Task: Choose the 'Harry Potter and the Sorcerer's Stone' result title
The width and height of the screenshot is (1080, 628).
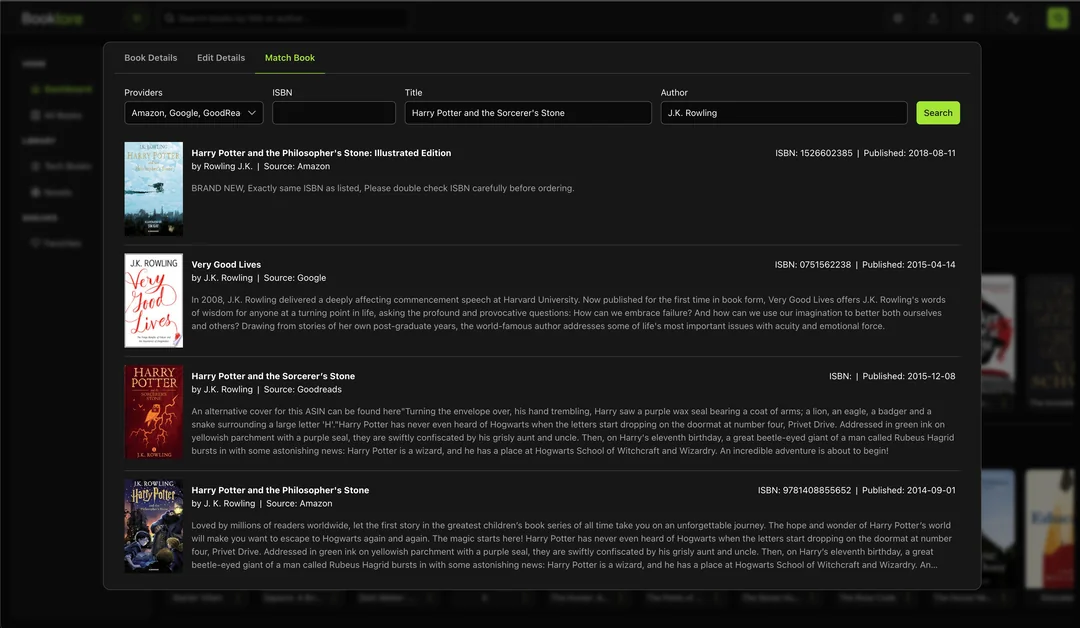Action: click(273, 376)
